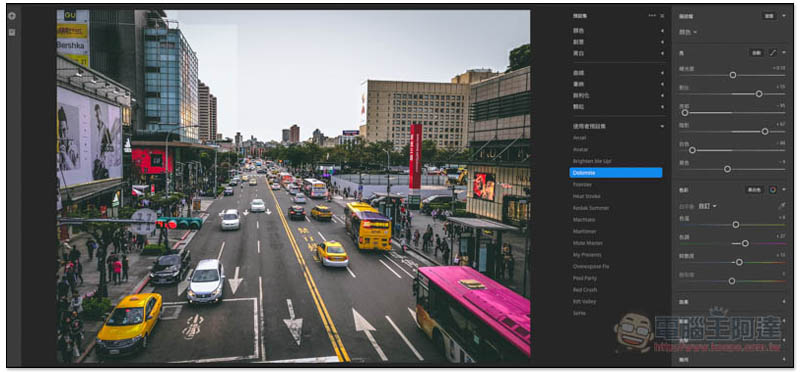
Task: Select the highlighted Dolomite preset
Action: pos(616,173)
